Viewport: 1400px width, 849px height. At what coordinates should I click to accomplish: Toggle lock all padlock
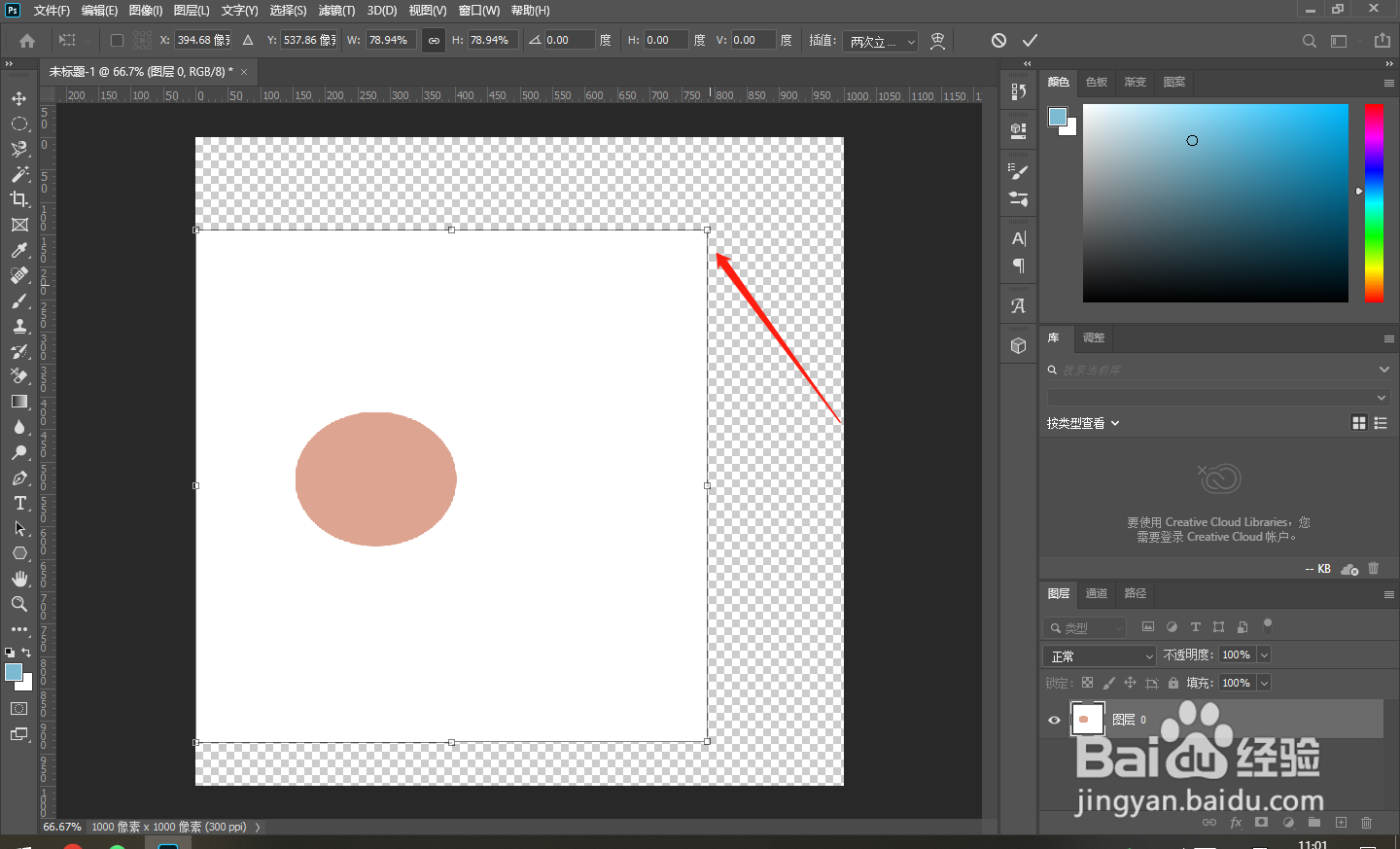click(x=1173, y=683)
